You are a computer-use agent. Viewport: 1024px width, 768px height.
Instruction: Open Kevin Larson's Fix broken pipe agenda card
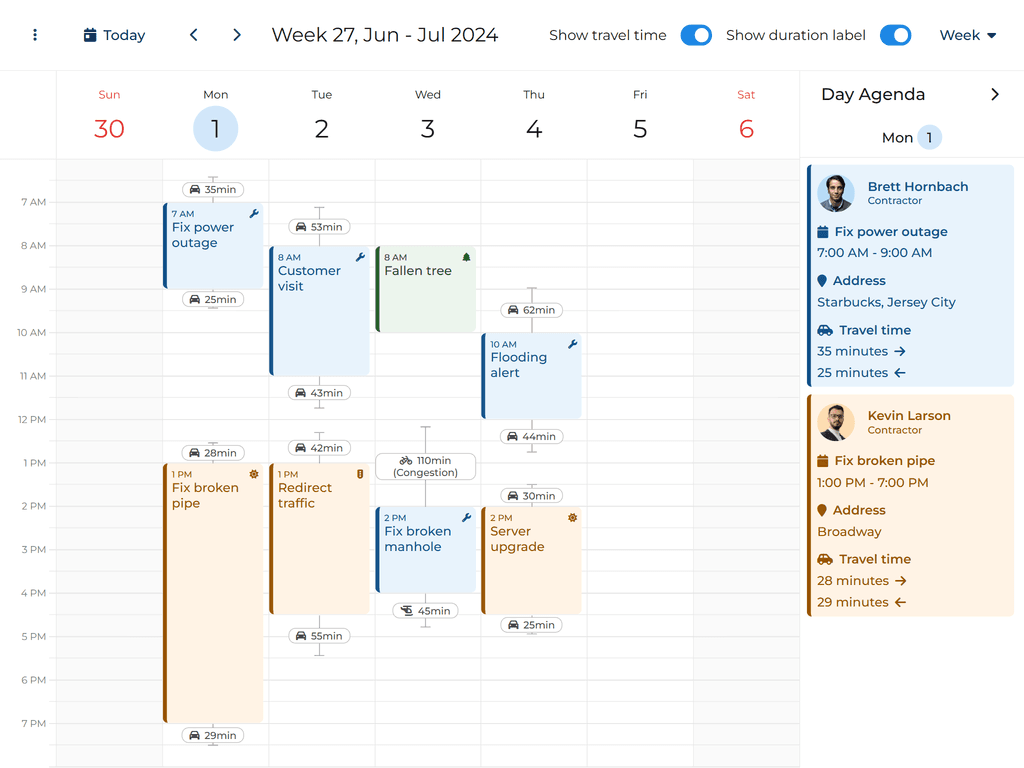pyautogui.click(x=910, y=505)
